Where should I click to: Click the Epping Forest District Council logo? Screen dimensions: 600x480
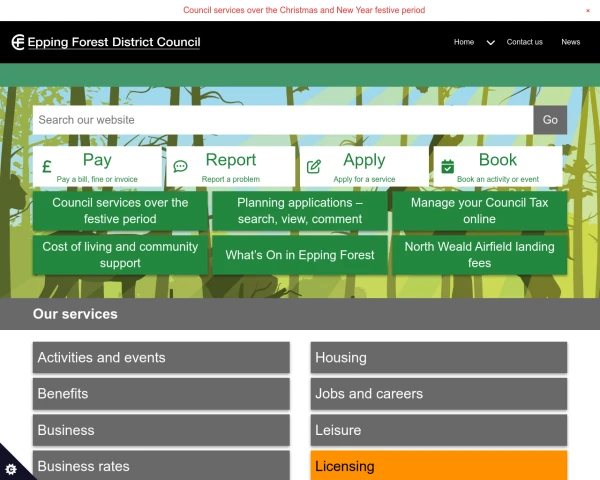(106, 42)
